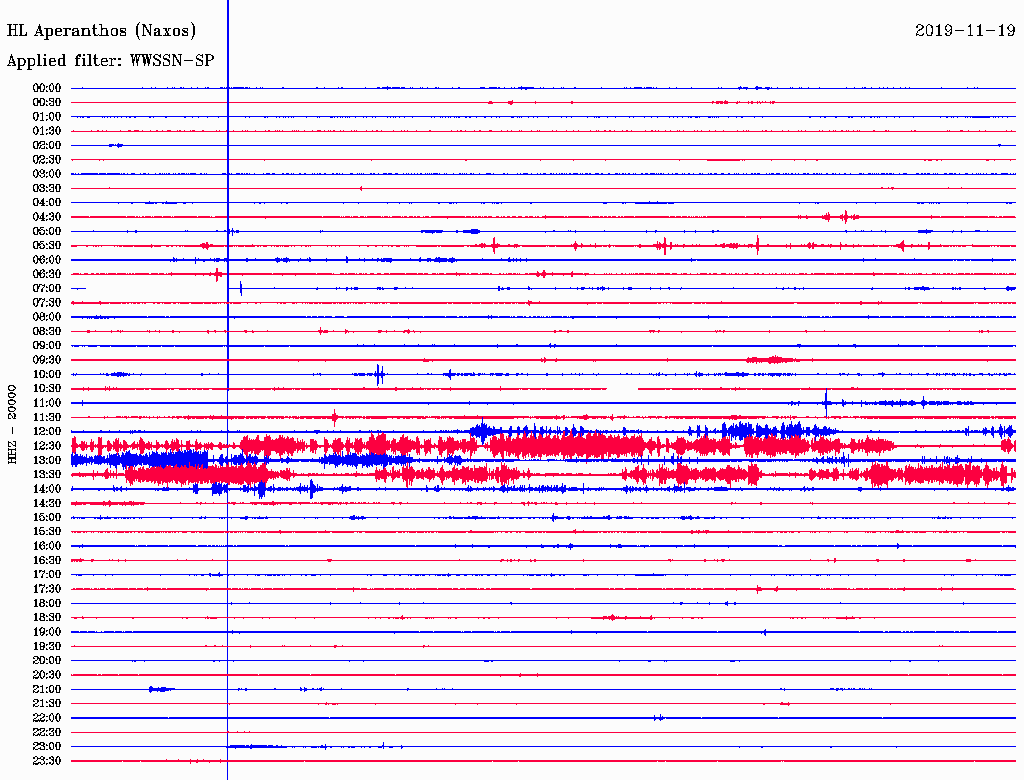This screenshot has height=780, width=1024.
Task: Select the '10:30' time label
Action: 47,389
